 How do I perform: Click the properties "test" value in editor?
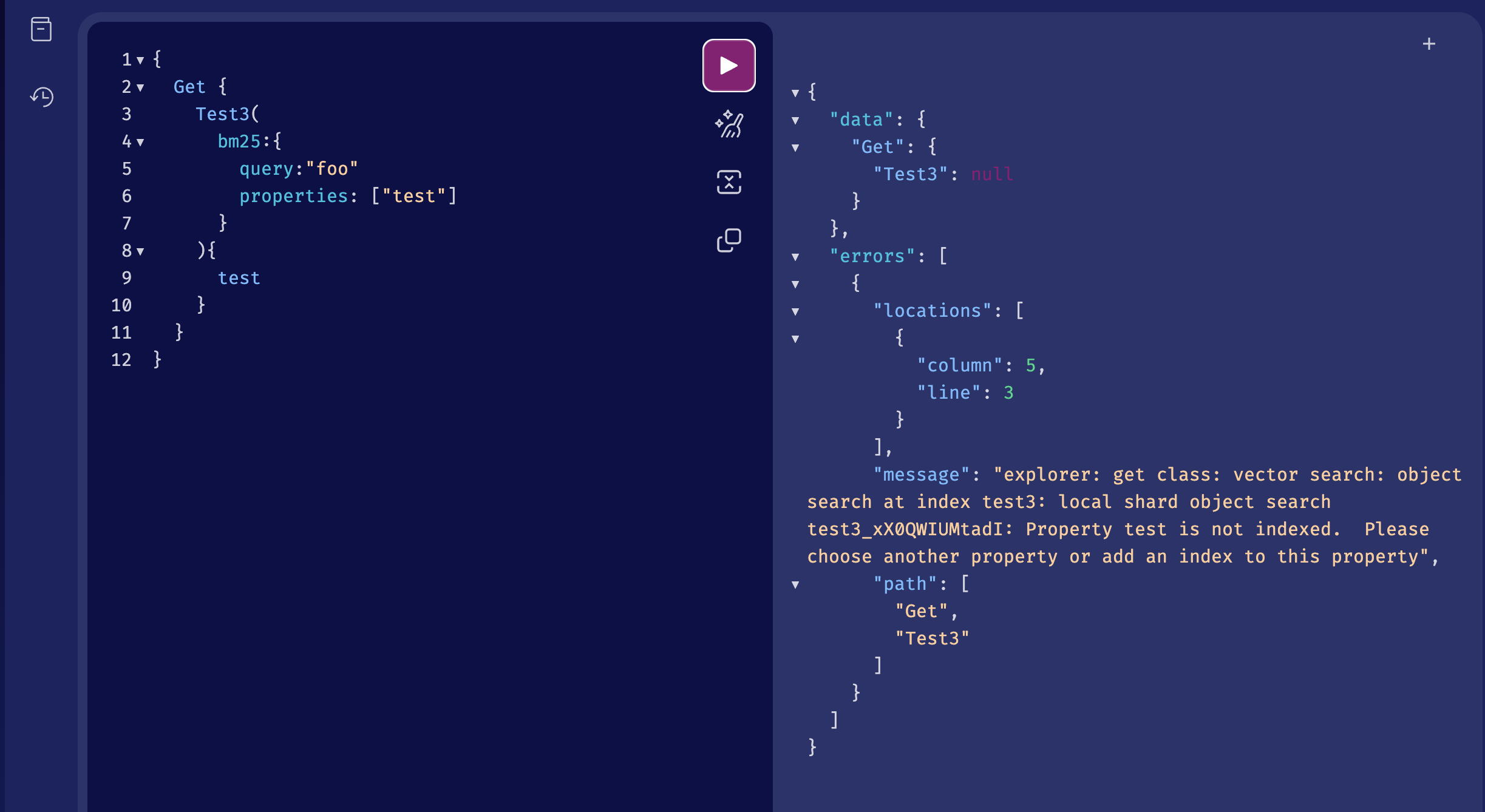[x=414, y=196]
